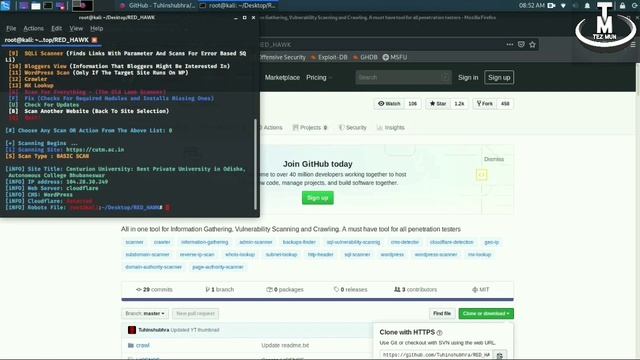This screenshot has height=360, width=640.
Task: Select the HTTPS clone URL field
Action: (x=436, y=355)
